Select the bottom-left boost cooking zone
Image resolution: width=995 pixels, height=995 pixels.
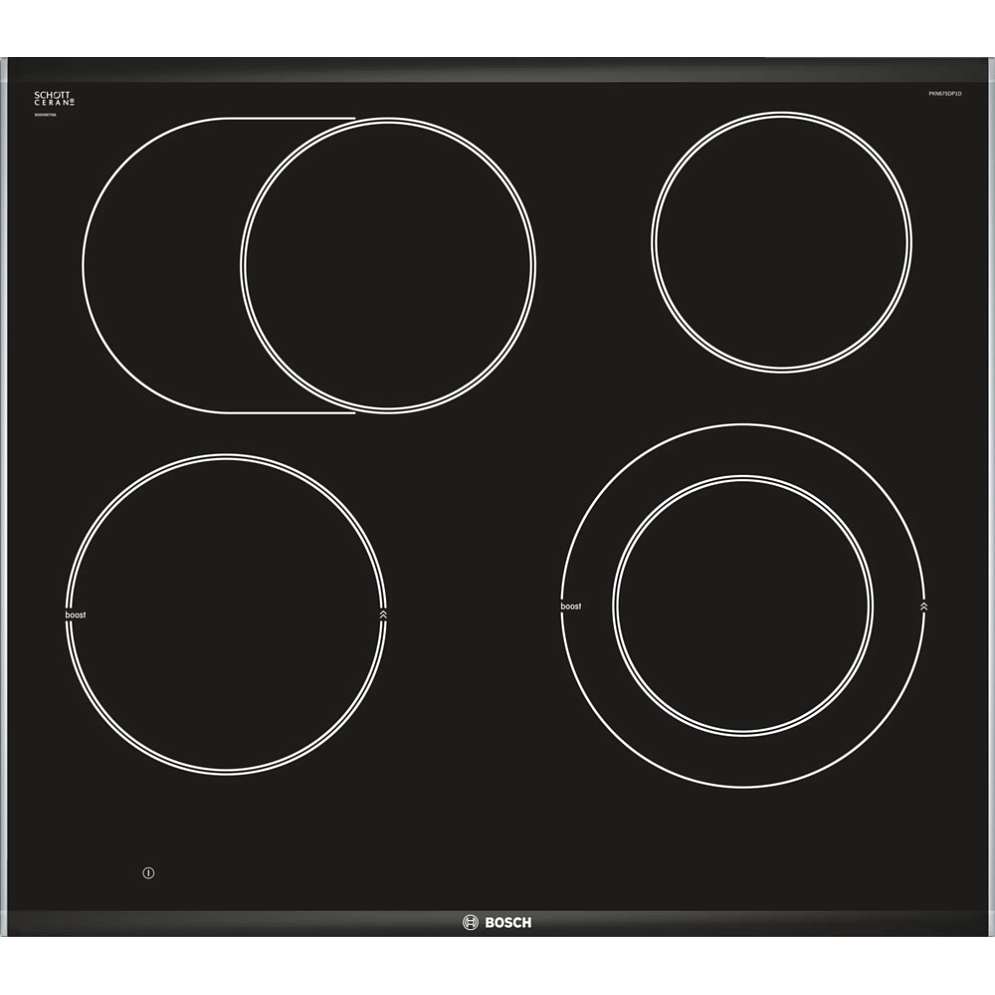pyautogui.click(x=226, y=614)
